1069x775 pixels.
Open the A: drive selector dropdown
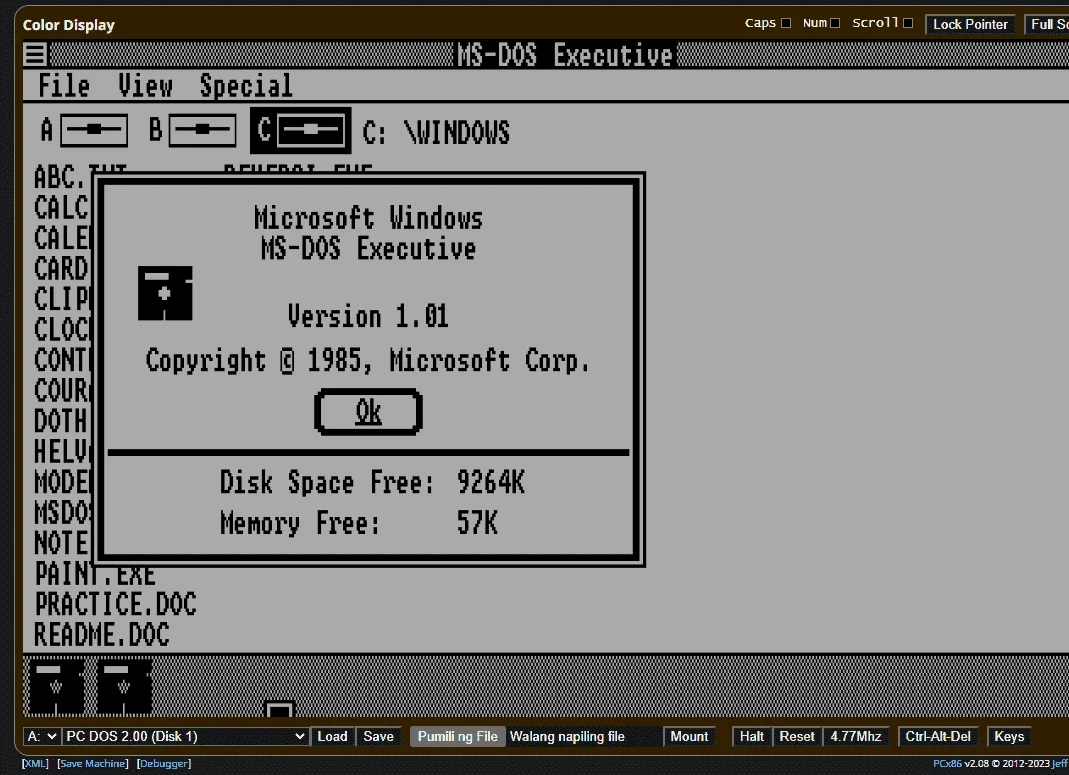(x=42, y=736)
